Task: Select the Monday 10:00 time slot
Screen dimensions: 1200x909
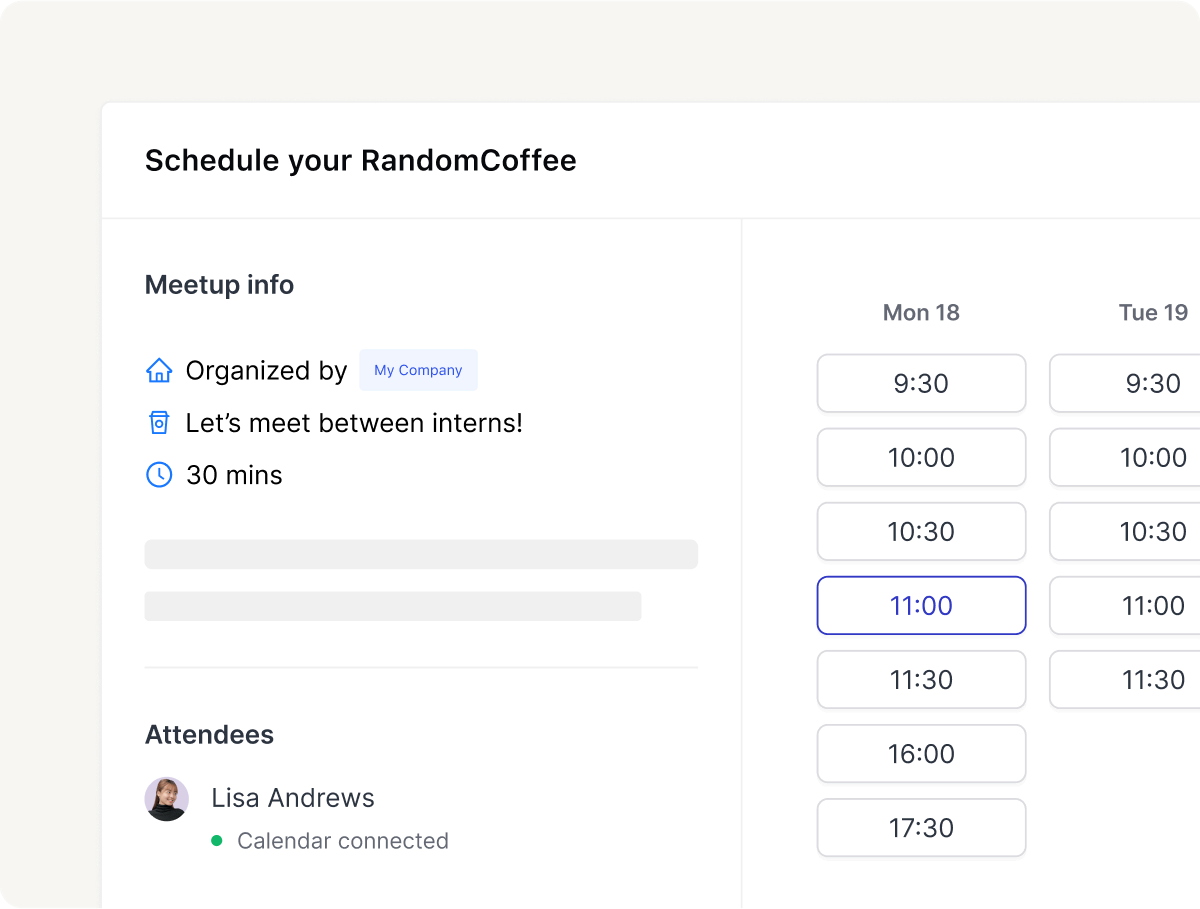Action: [921, 457]
